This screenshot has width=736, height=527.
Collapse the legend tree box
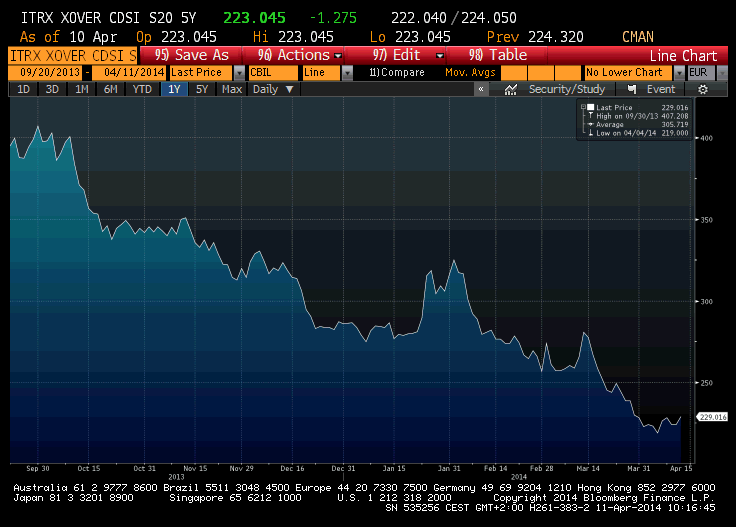[x=583, y=107]
